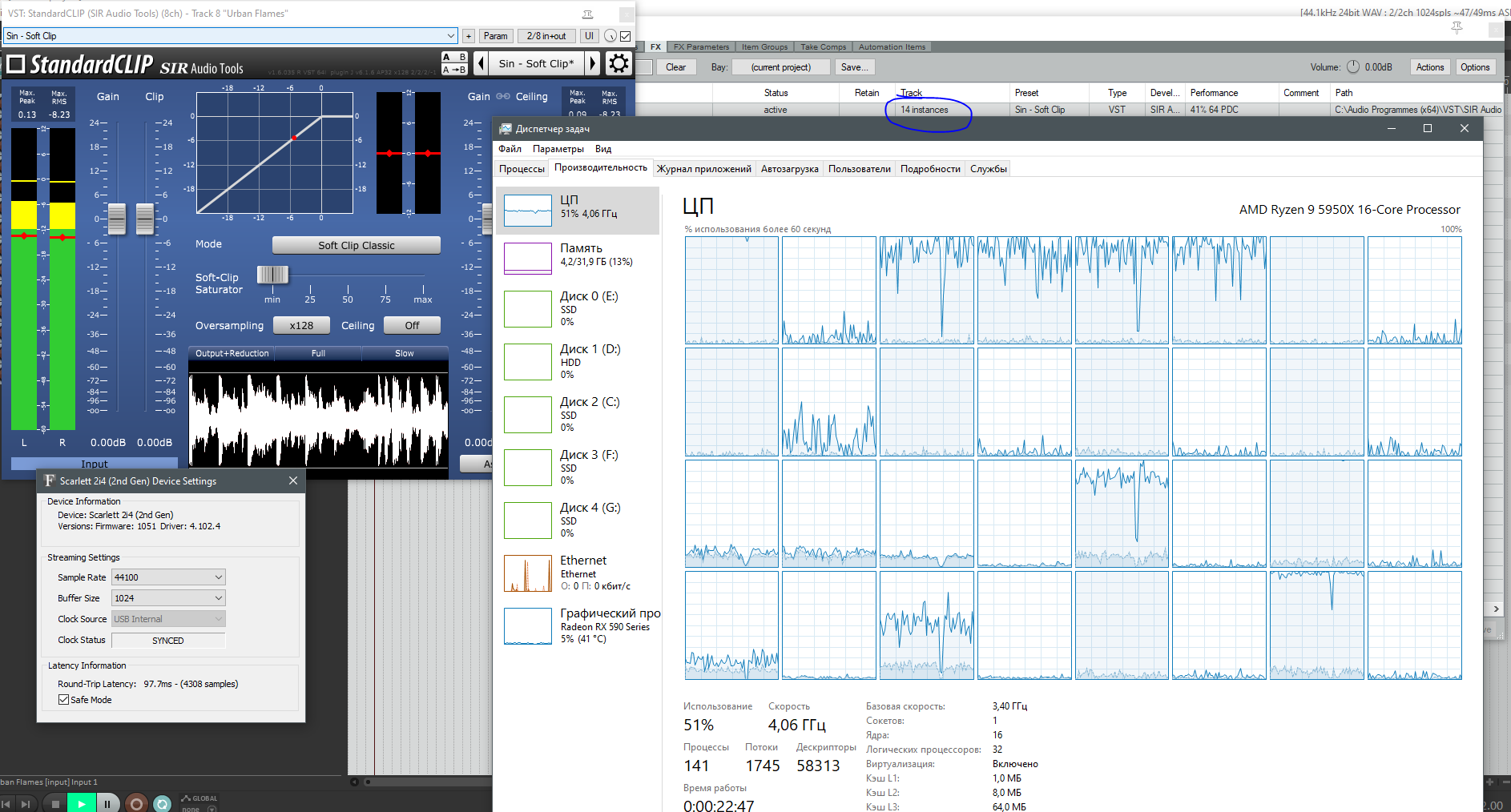Switch to Процессы tab
Screen dimensions: 1511x812
522,169
